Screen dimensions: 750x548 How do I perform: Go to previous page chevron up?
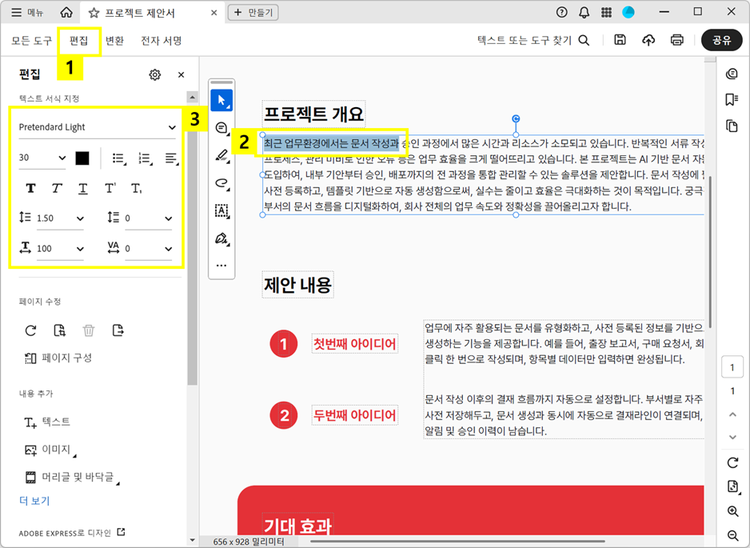tap(732, 415)
